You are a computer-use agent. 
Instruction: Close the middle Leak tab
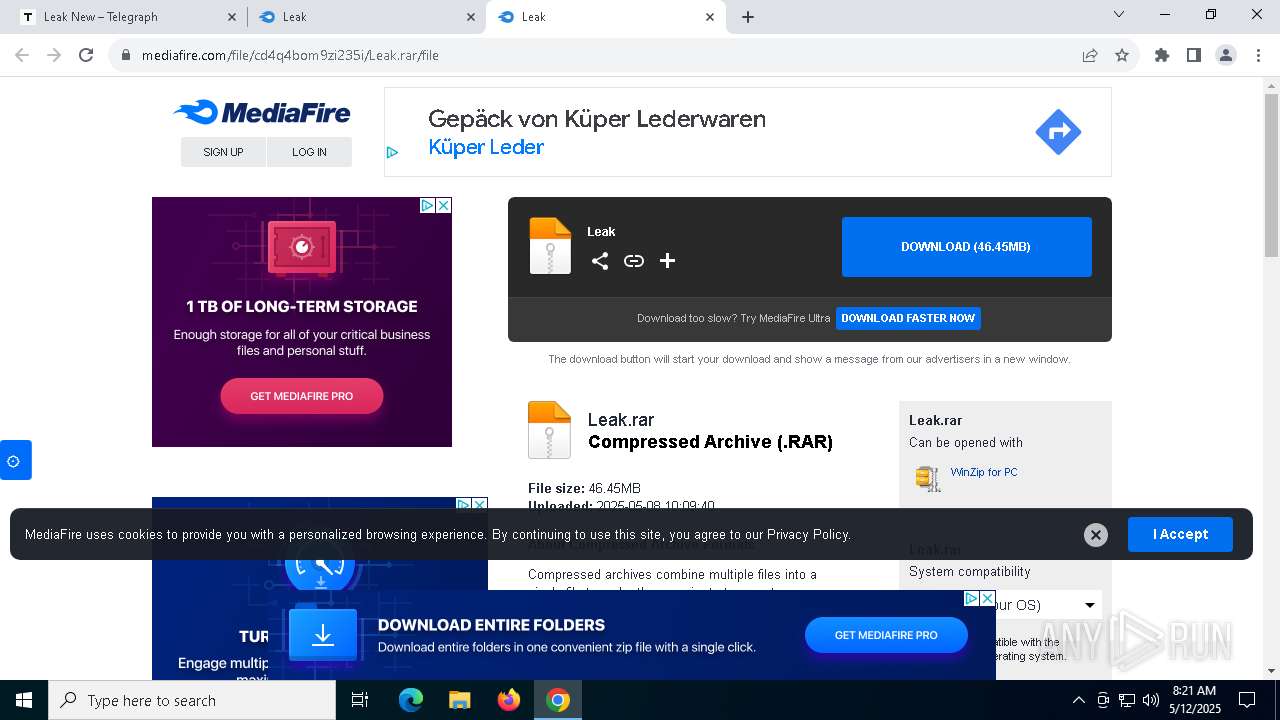click(x=472, y=17)
